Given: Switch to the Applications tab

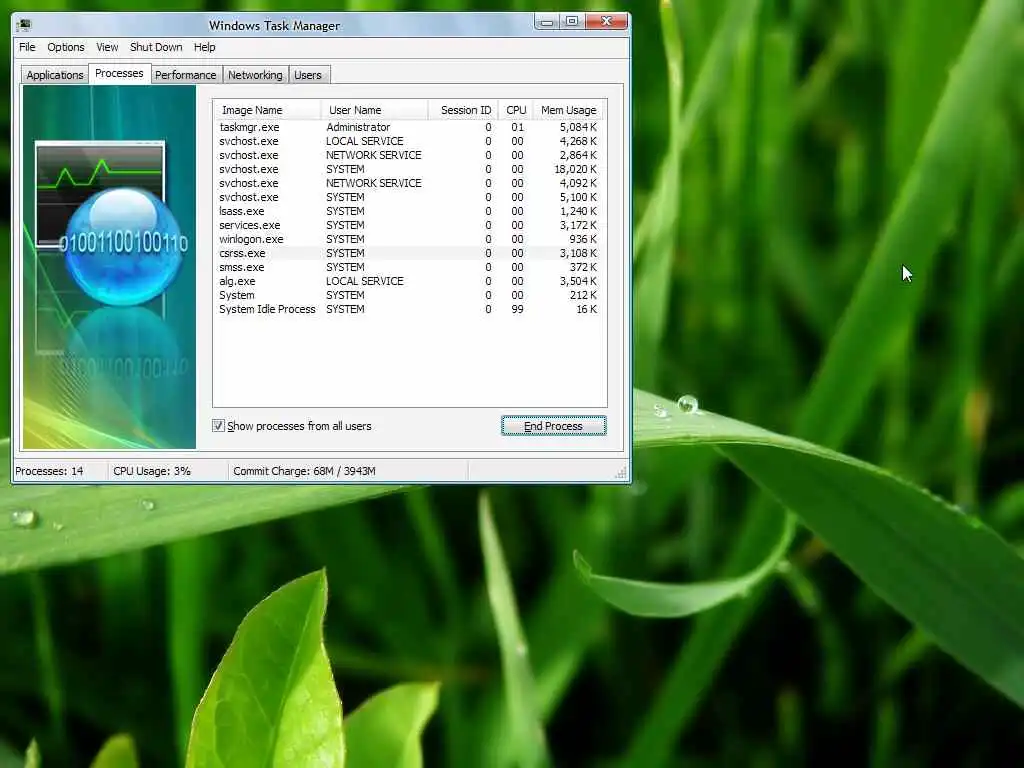Looking at the screenshot, I should point(55,75).
